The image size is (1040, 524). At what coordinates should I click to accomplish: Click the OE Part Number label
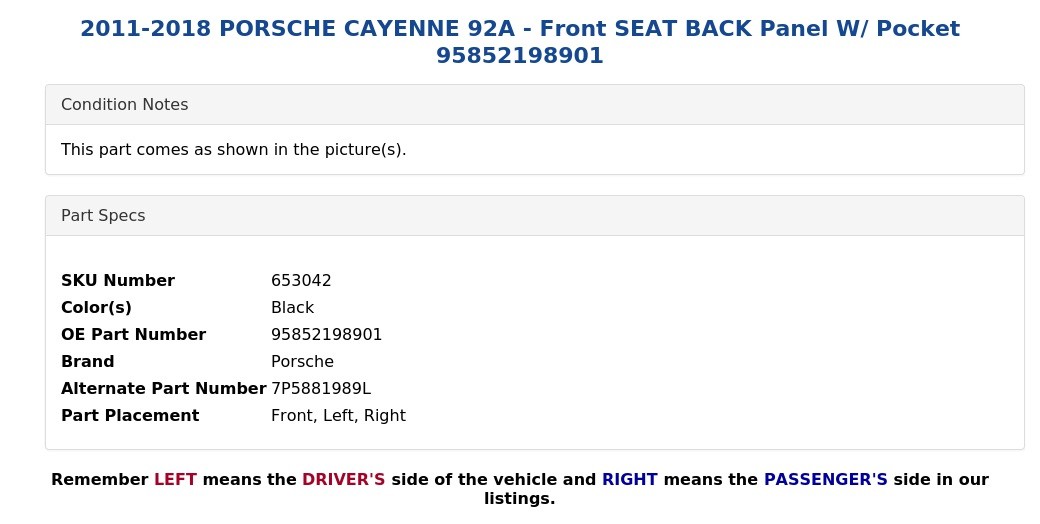[133, 334]
